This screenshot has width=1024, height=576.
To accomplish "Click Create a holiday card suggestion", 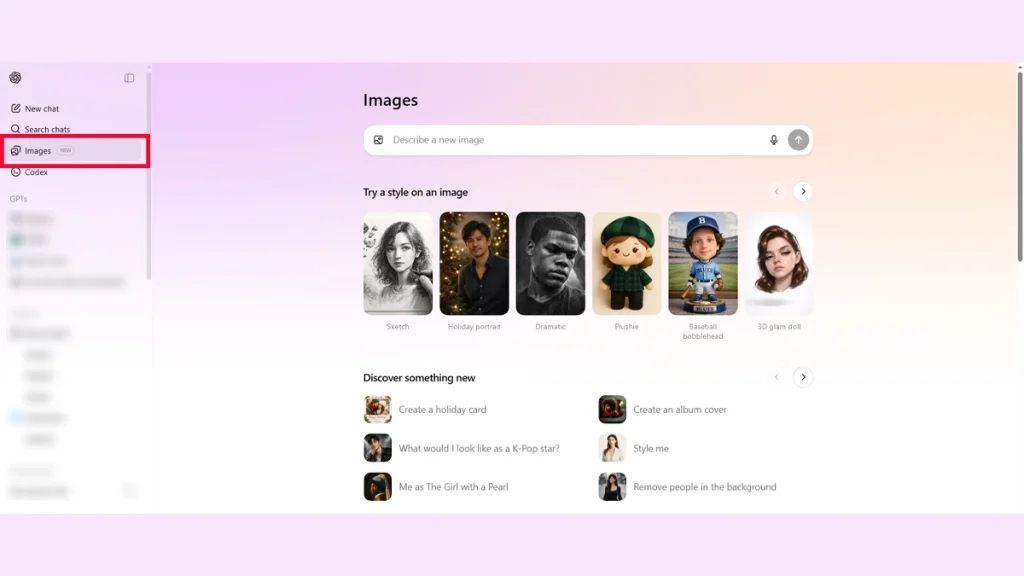I will coord(441,410).
